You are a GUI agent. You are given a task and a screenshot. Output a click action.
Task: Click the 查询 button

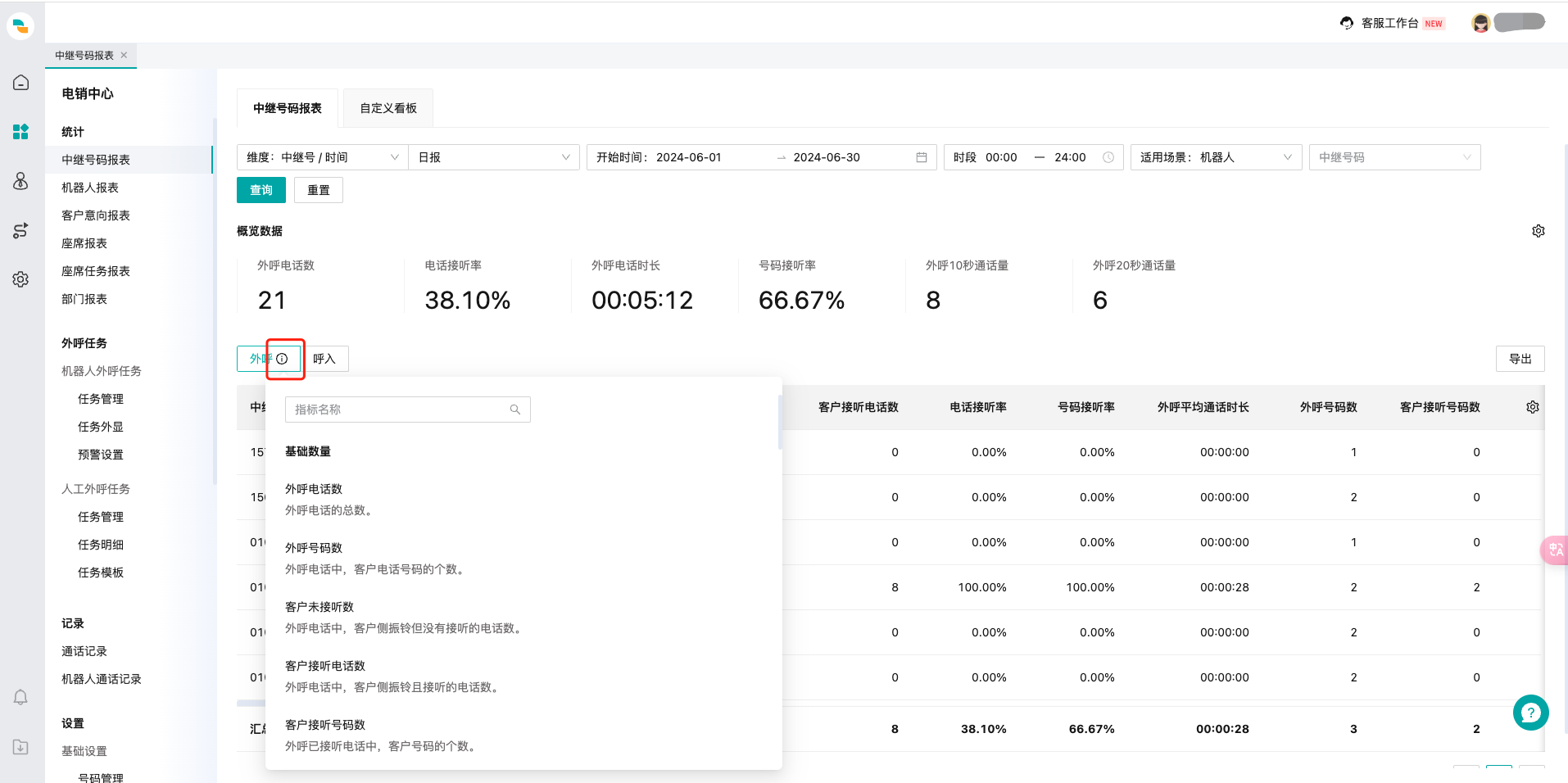click(x=261, y=190)
